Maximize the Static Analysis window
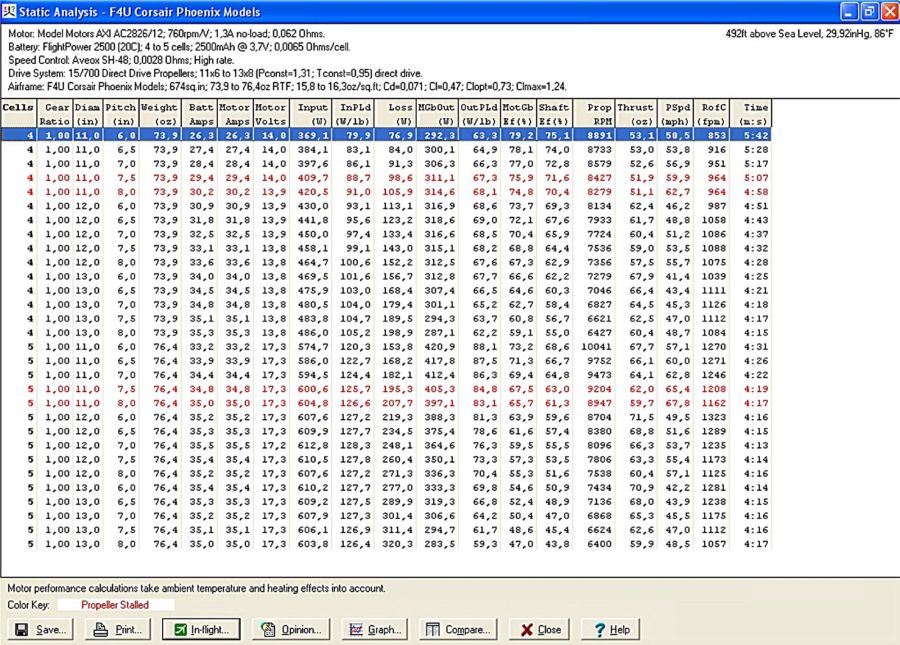 (867, 12)
